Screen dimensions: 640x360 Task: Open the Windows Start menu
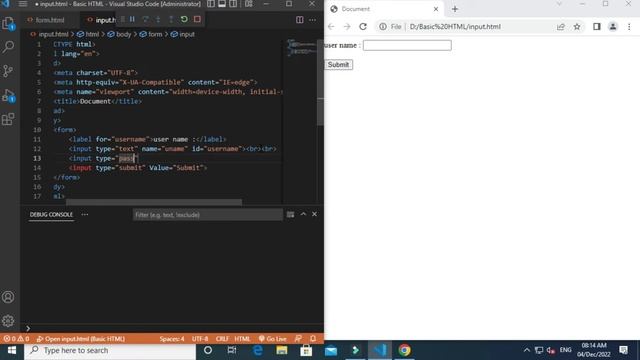point(12,350)
